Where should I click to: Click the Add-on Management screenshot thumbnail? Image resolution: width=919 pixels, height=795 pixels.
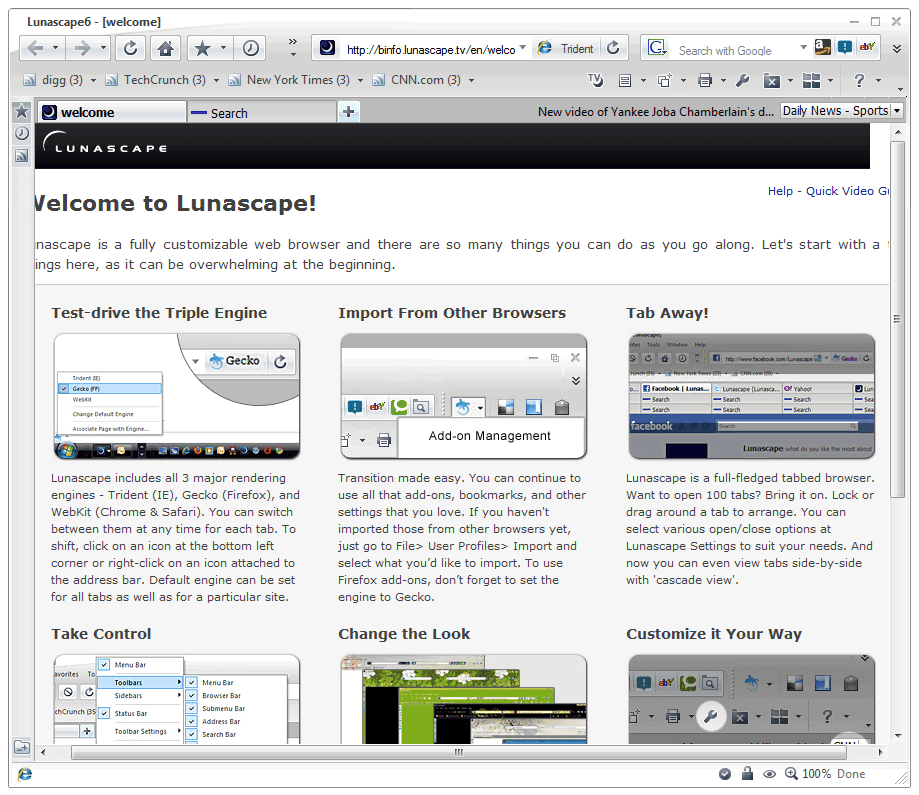pyautogui.click(x=464, y=396)
